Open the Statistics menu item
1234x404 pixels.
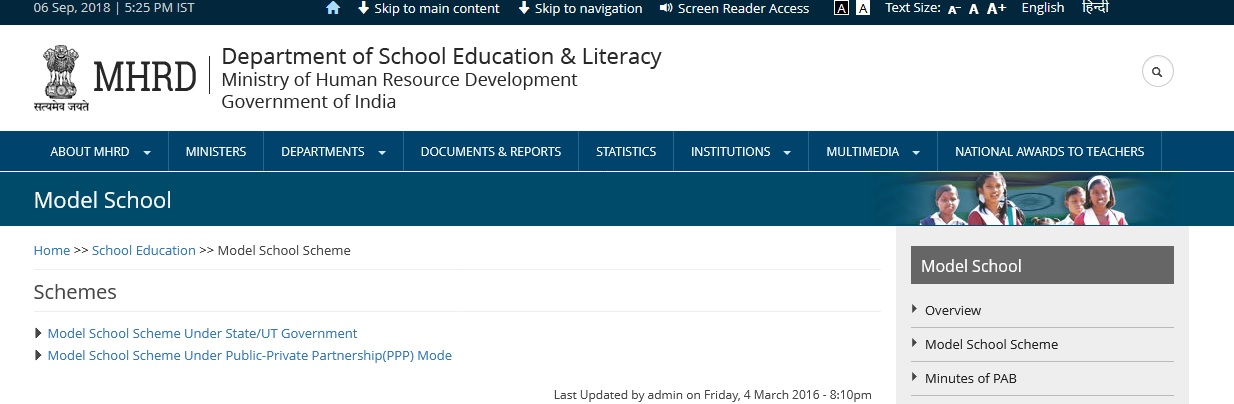(x=626, y=152)
